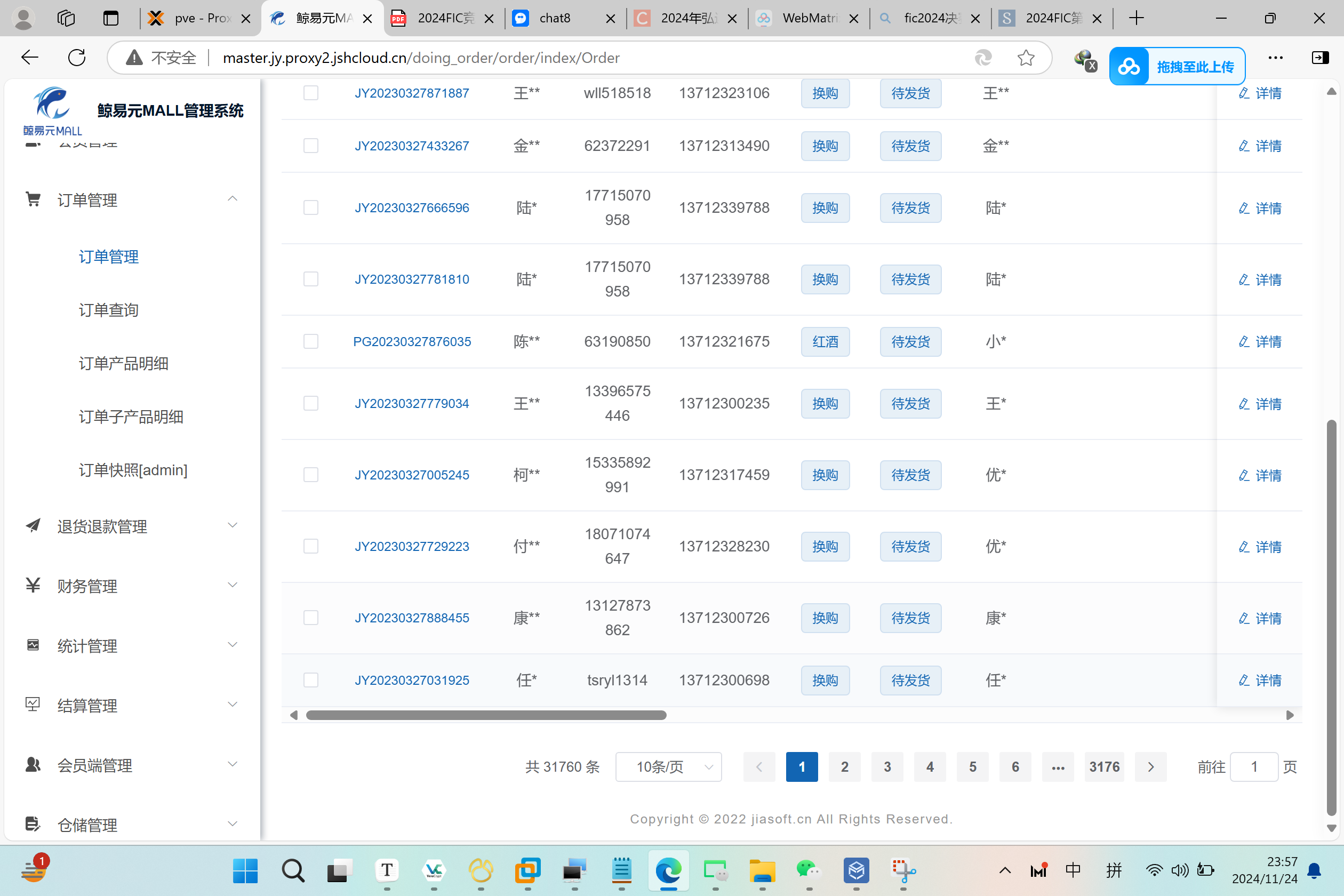The height and width of the screenshot is (896, 1344).
Task: Open the 10条/页 page size dropdown
Action: coord(669,767)
